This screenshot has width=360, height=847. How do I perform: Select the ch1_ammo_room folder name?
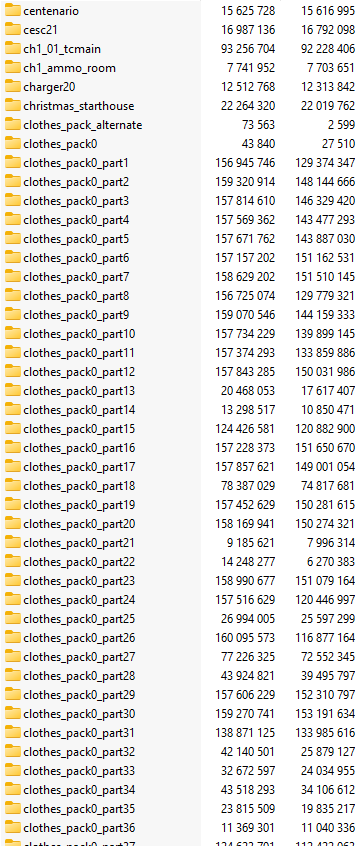click(69, 68)
